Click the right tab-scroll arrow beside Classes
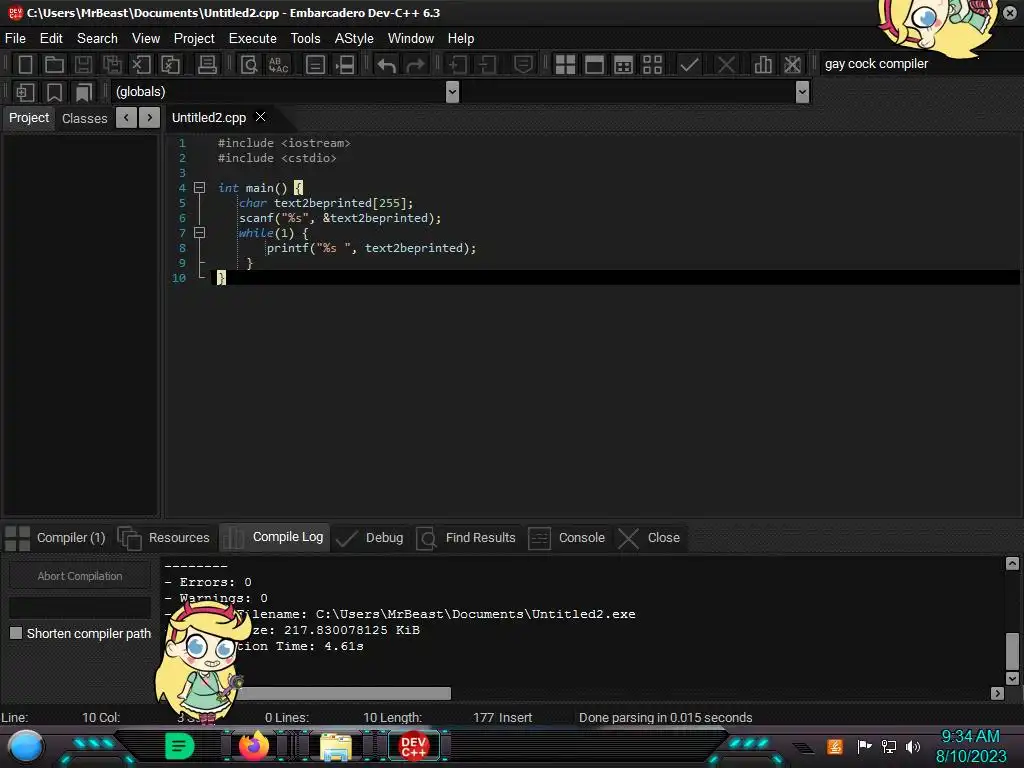Screen dimensions: 1024x768 [x=150, y=118]
